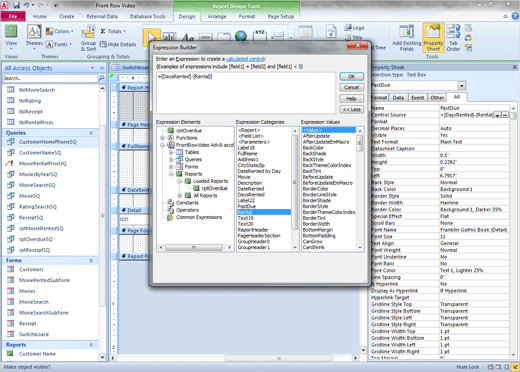The width and height of the screenshot is (520, 372).
Task: Click Help in Expression Builder
Action: [x=351, y=98]
